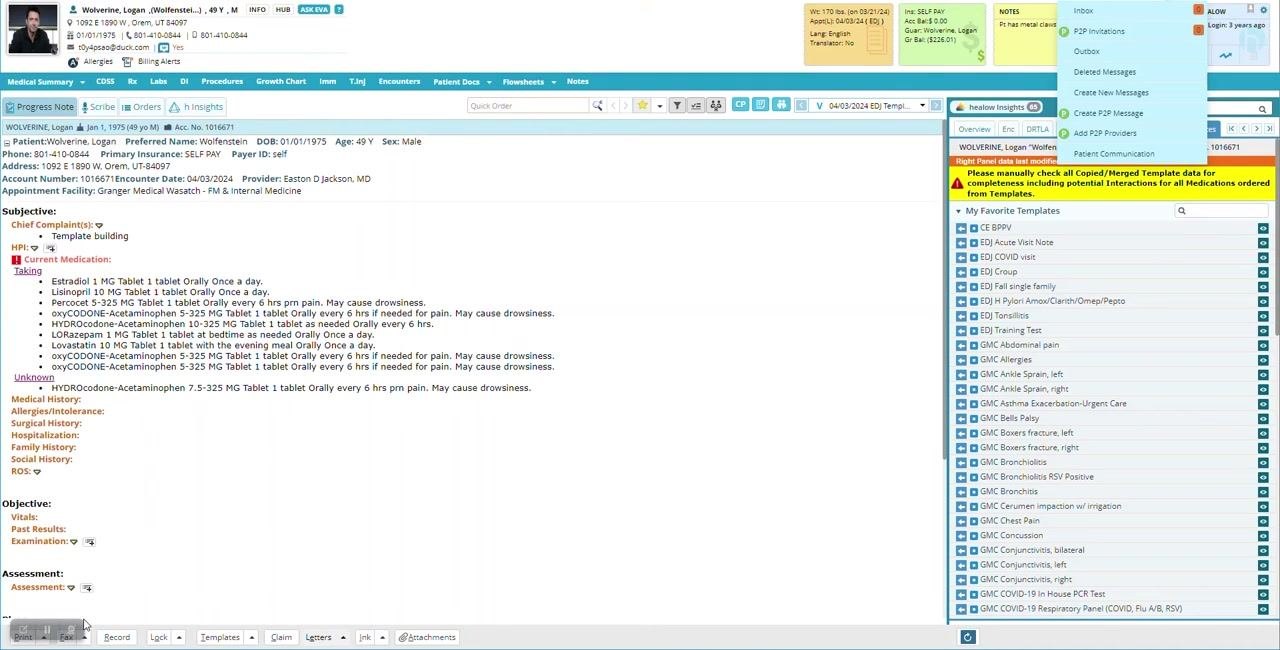Click in the Quick Order input field
The image size is (1280, 650).
(x=528, y=106)
